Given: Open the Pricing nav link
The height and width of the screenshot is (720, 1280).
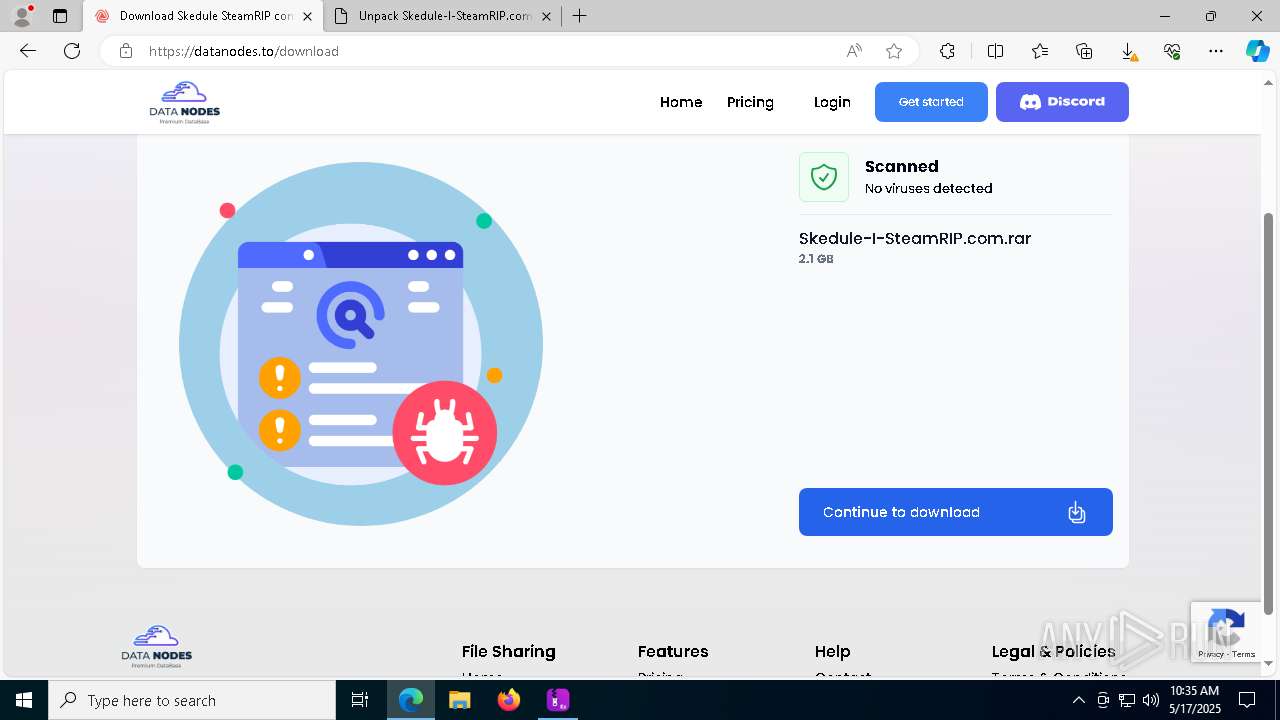Looking at the screenshot, I should point(750,102).
